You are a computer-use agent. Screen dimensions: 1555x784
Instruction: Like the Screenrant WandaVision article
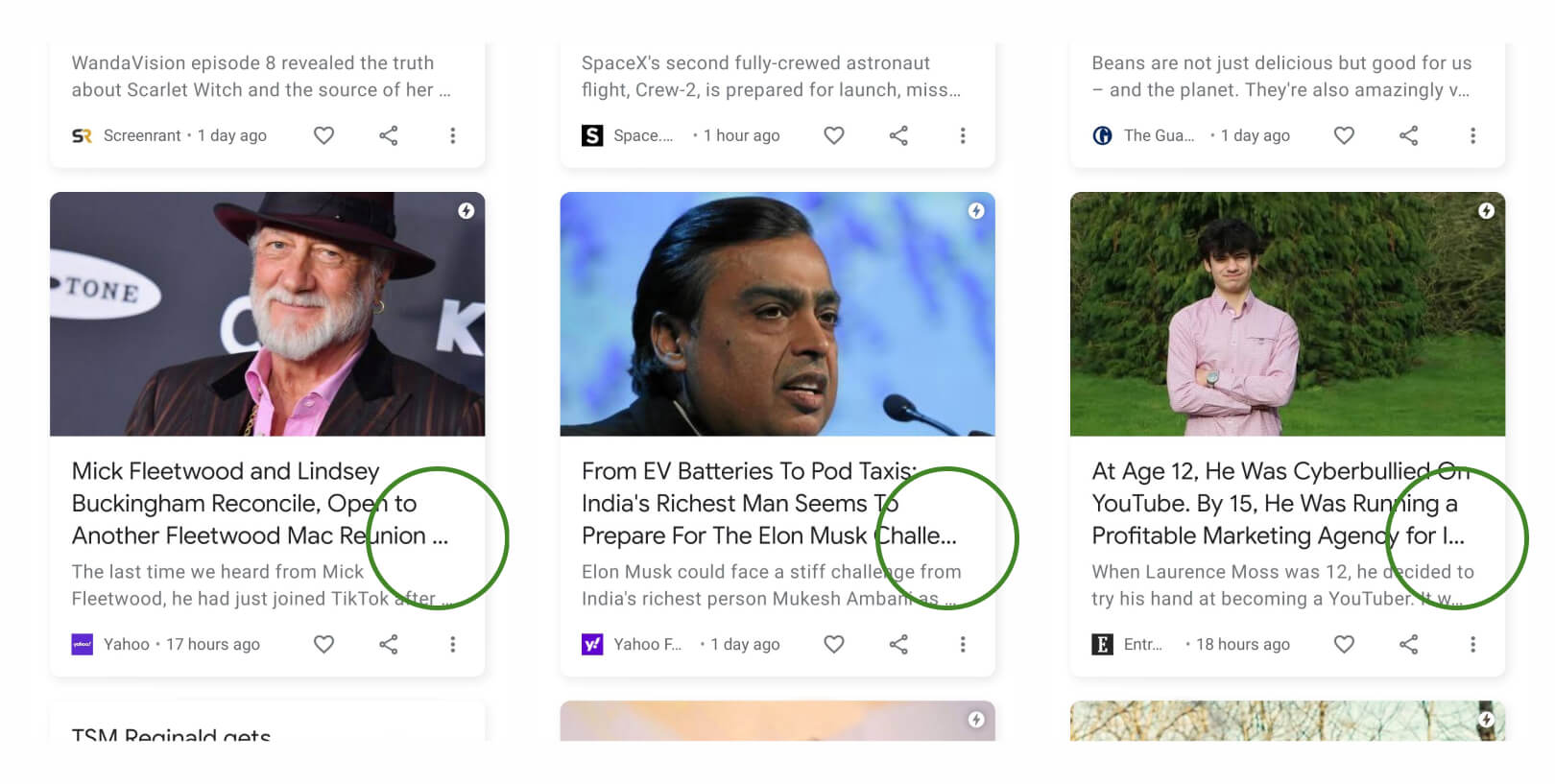tap(324, 135)
